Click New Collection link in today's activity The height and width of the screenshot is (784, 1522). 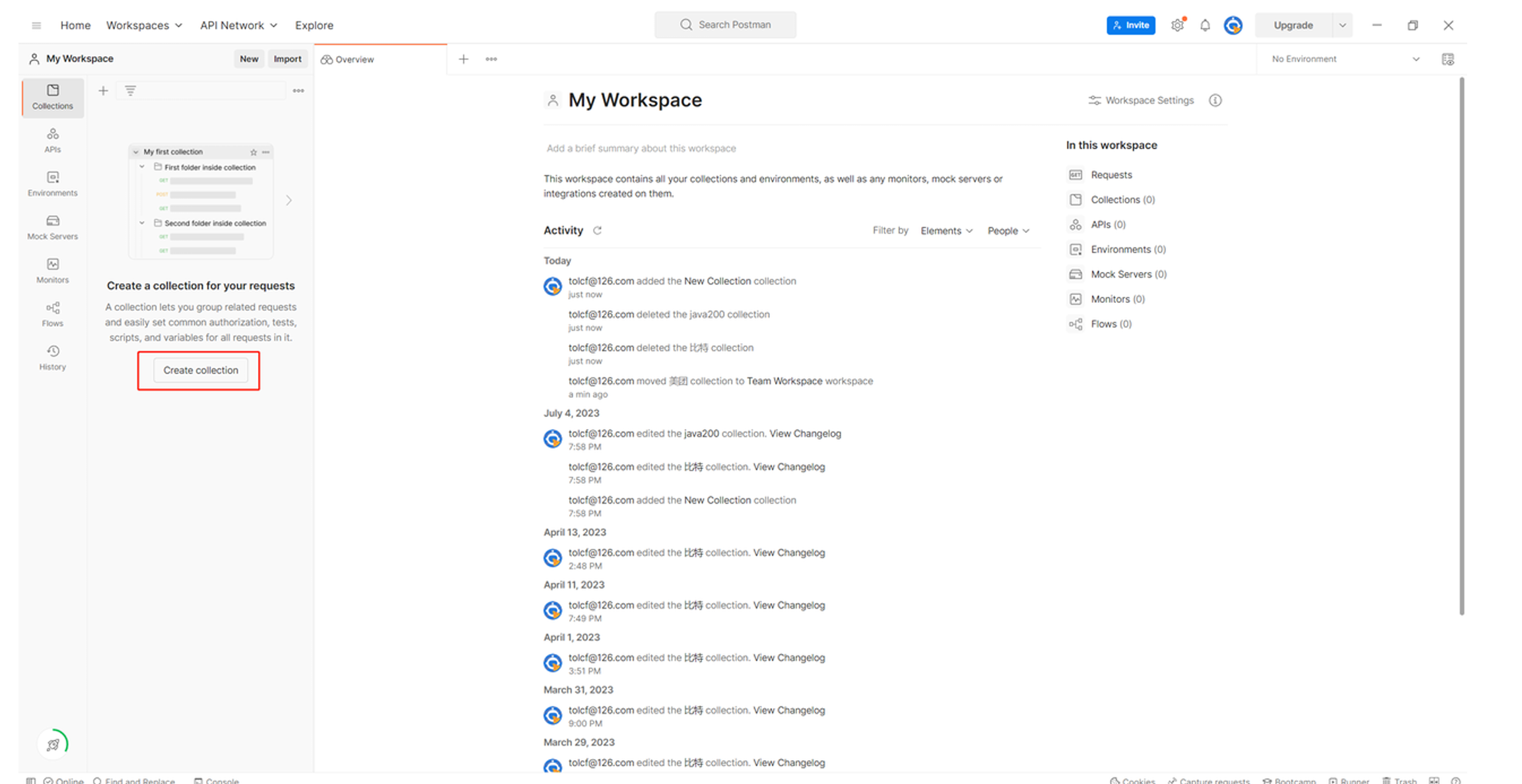(717, 281)
